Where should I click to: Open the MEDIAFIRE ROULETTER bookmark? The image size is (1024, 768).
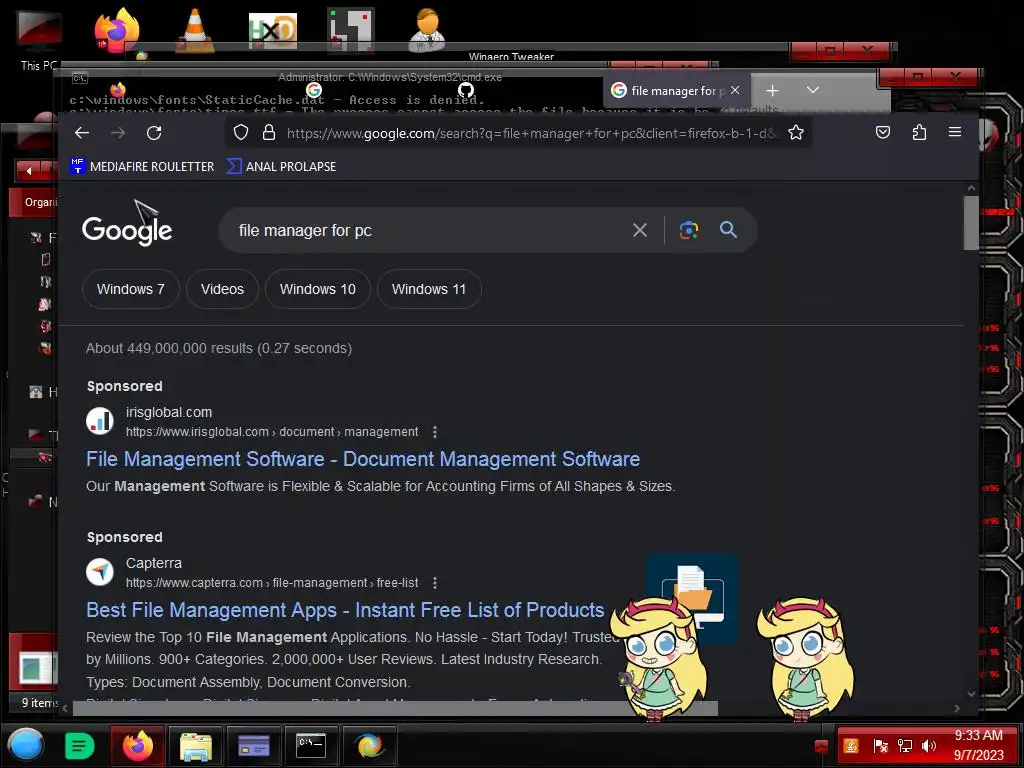[142, 167]
